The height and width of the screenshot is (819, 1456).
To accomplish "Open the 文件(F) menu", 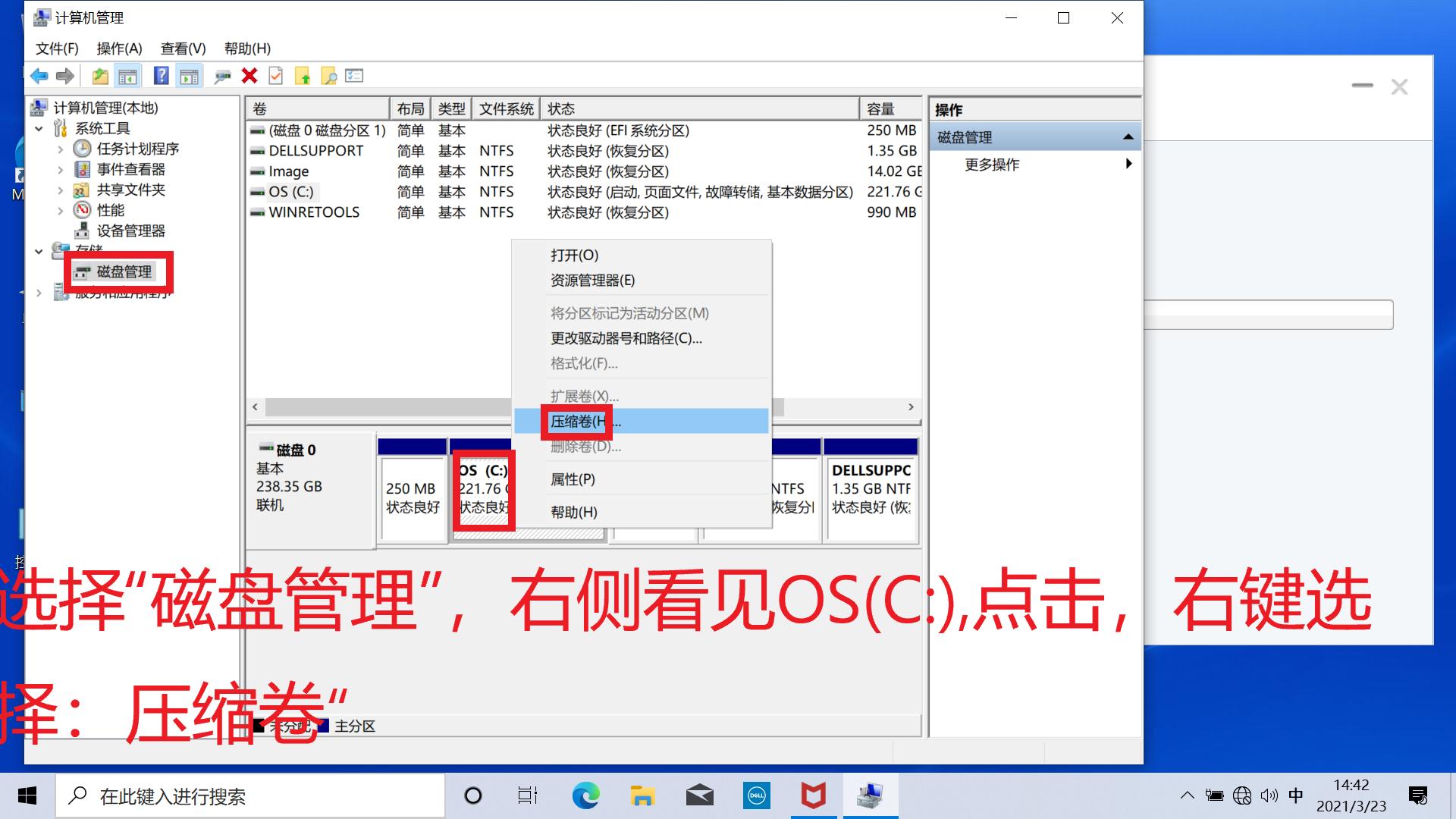I will point(58,49).
